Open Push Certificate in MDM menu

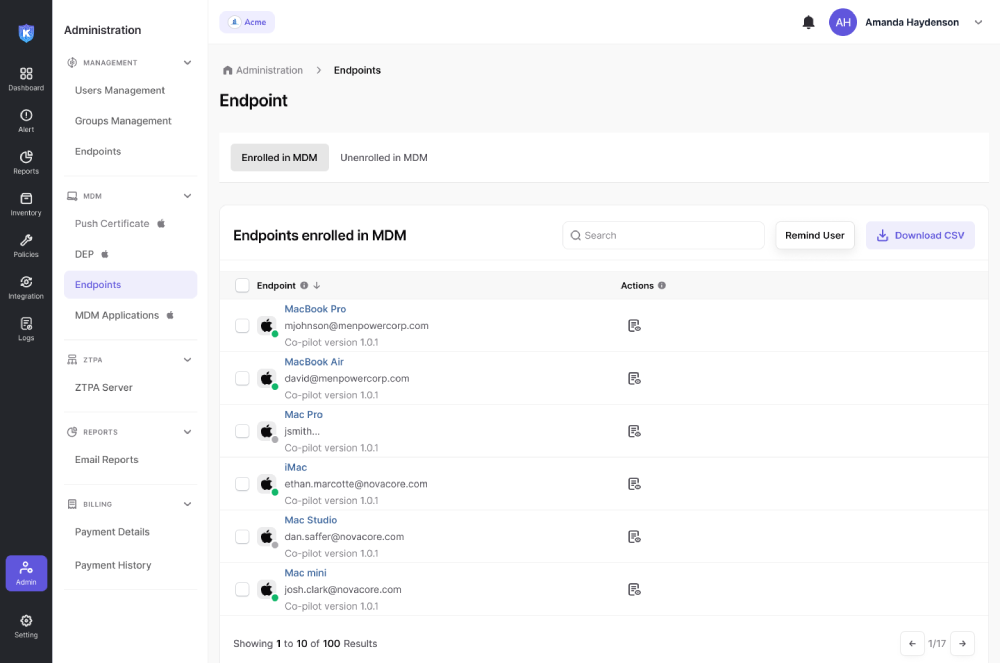coord(112,224)
